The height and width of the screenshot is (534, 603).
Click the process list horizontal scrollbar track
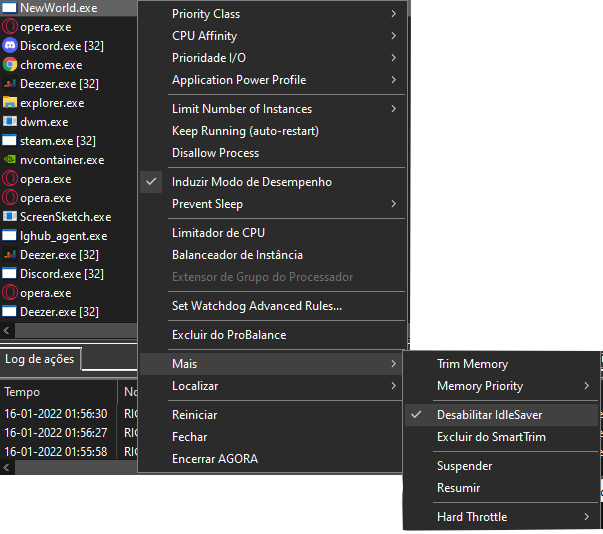[x=75, y=330]
